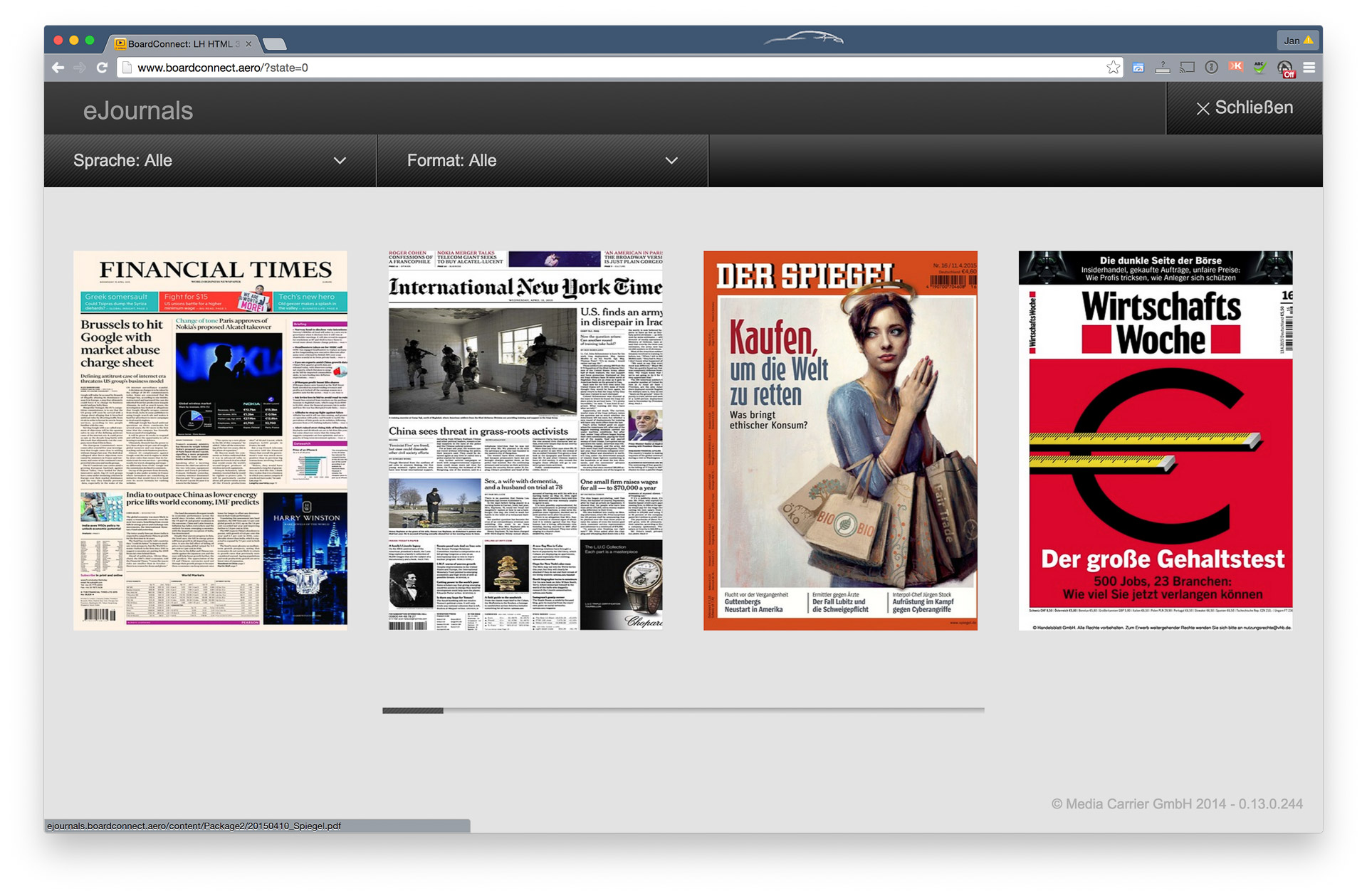Click the Media Carrier GmbH copyright text
This screenshot has width=1367, height=896.
click(x=1177, y=803)
